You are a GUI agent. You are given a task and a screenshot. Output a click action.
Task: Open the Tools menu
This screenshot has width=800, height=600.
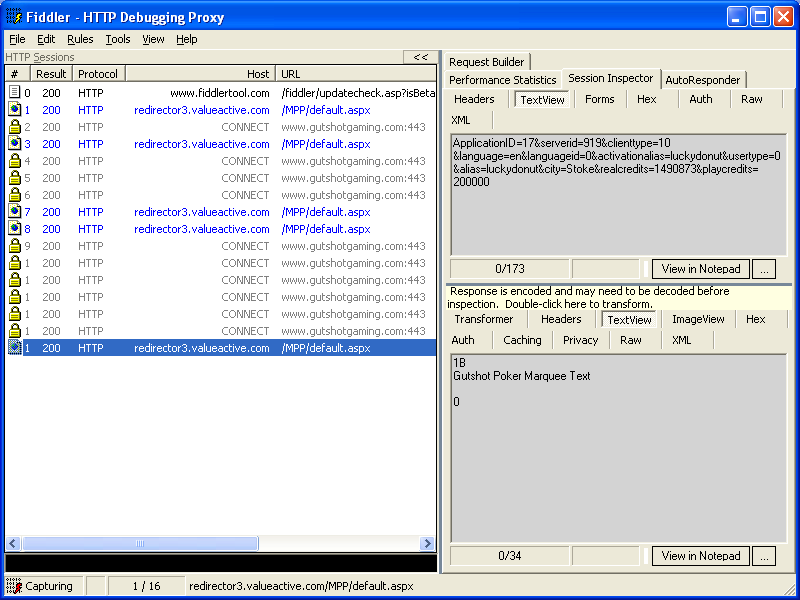coord(118,39)
